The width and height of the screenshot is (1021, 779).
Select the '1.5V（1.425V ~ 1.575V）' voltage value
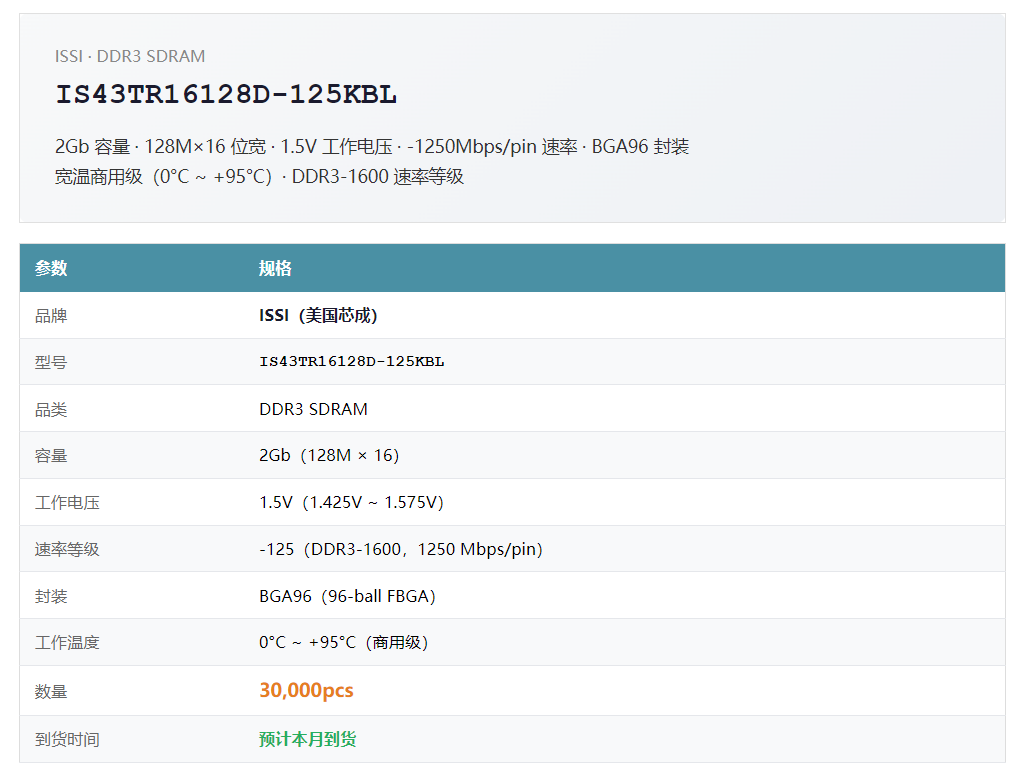click(x=352, y=502)
